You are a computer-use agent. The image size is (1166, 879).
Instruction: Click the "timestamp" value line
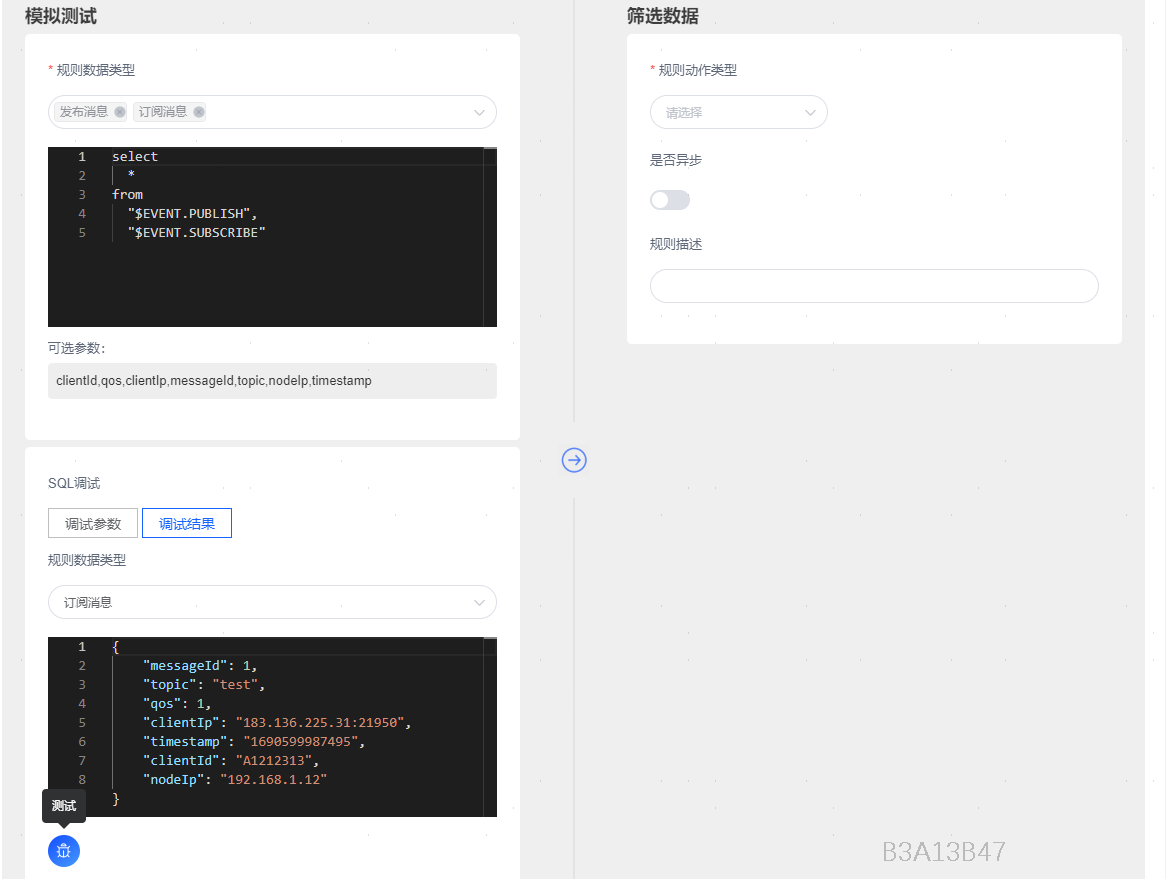pos(254,741)
